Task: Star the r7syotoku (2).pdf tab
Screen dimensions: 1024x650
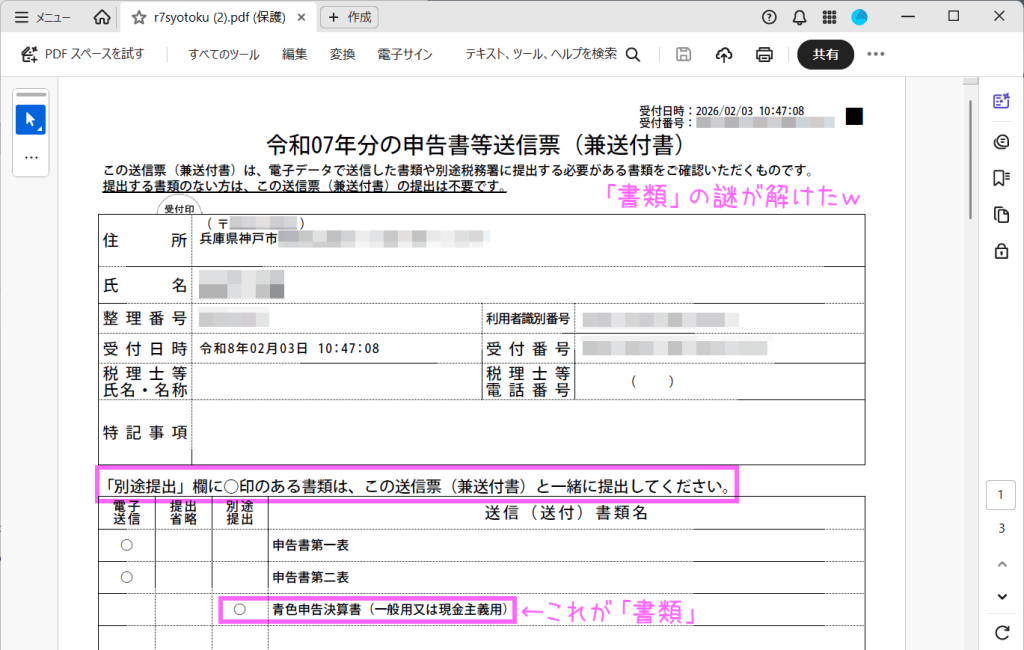Action: click(138, 17)
